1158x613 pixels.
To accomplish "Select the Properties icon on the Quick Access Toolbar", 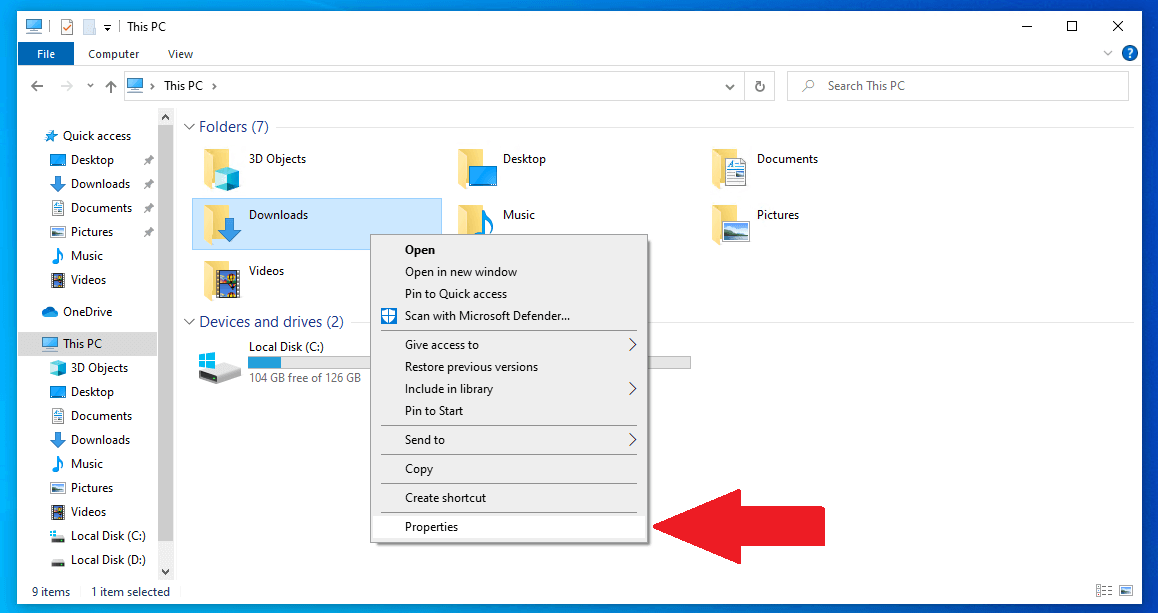I will point(67,26).
